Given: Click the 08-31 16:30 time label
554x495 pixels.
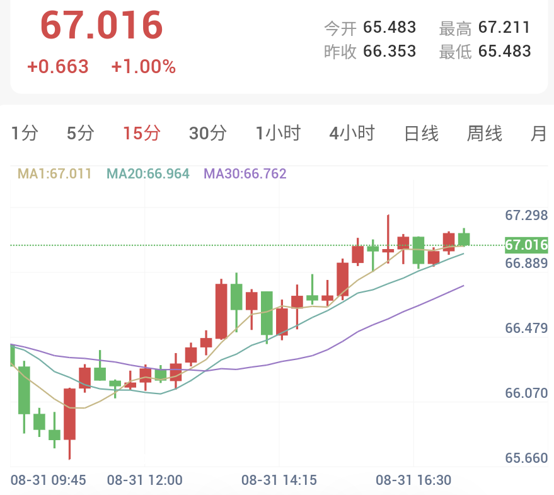Looking at the screenshot, I should click(413, 480).
